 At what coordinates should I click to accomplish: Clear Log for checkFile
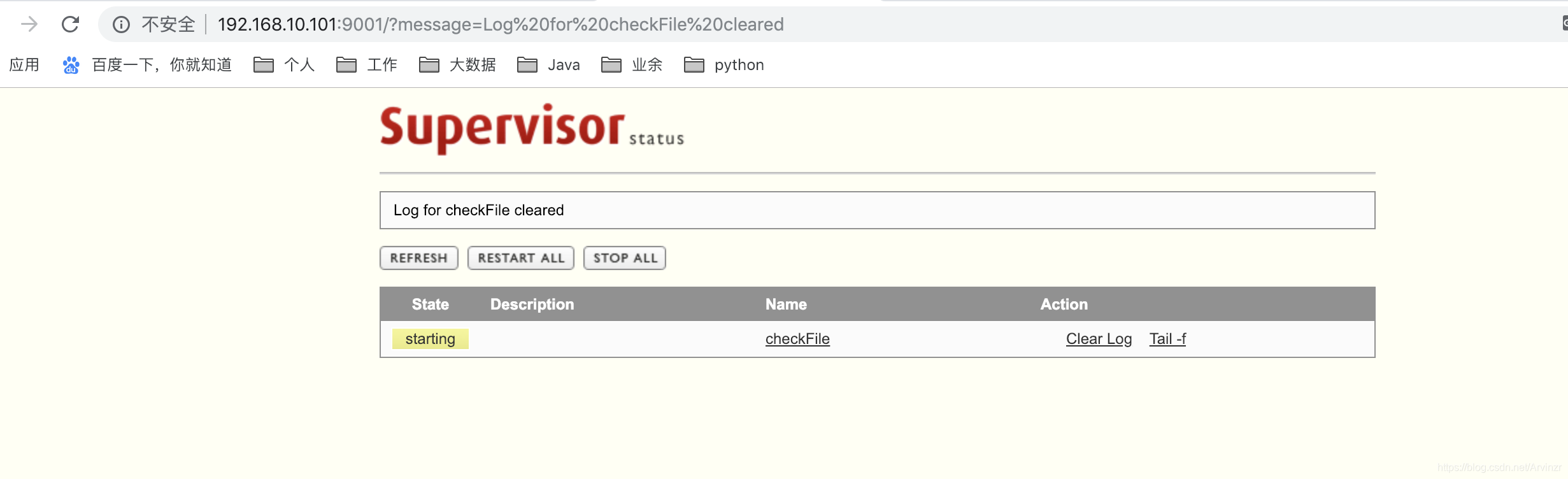coord(1099,339)
